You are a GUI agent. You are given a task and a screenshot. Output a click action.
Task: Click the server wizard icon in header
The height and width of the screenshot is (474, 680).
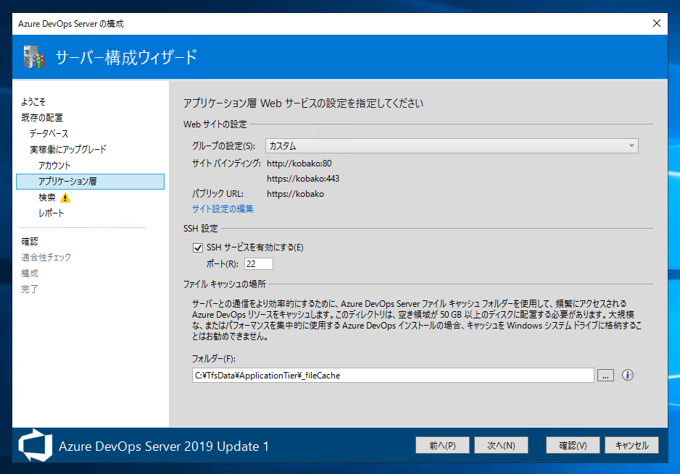tap(34, 57)
